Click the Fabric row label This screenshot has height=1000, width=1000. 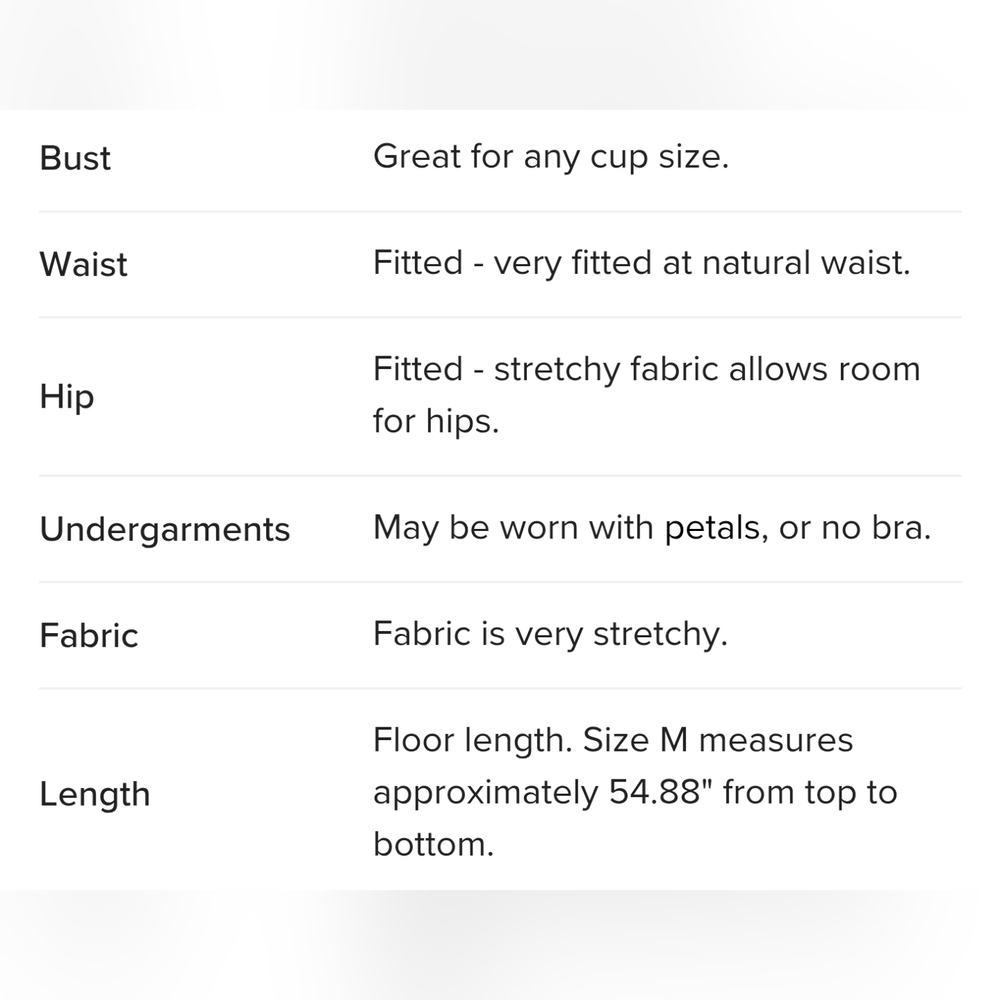click(x=89, y=635)
